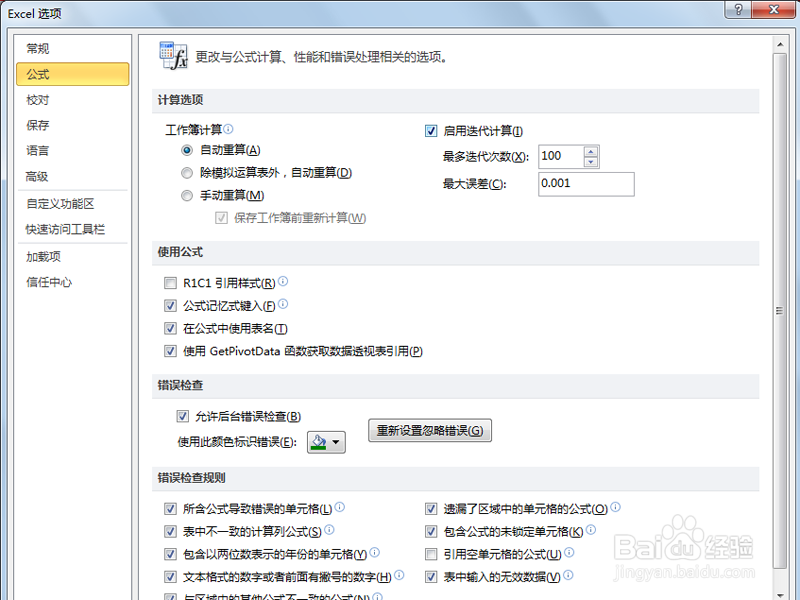This screenshot has width=800, height=600.
Task: Close the Excel 选项 dialog
Action: click(x=773, y=9)
